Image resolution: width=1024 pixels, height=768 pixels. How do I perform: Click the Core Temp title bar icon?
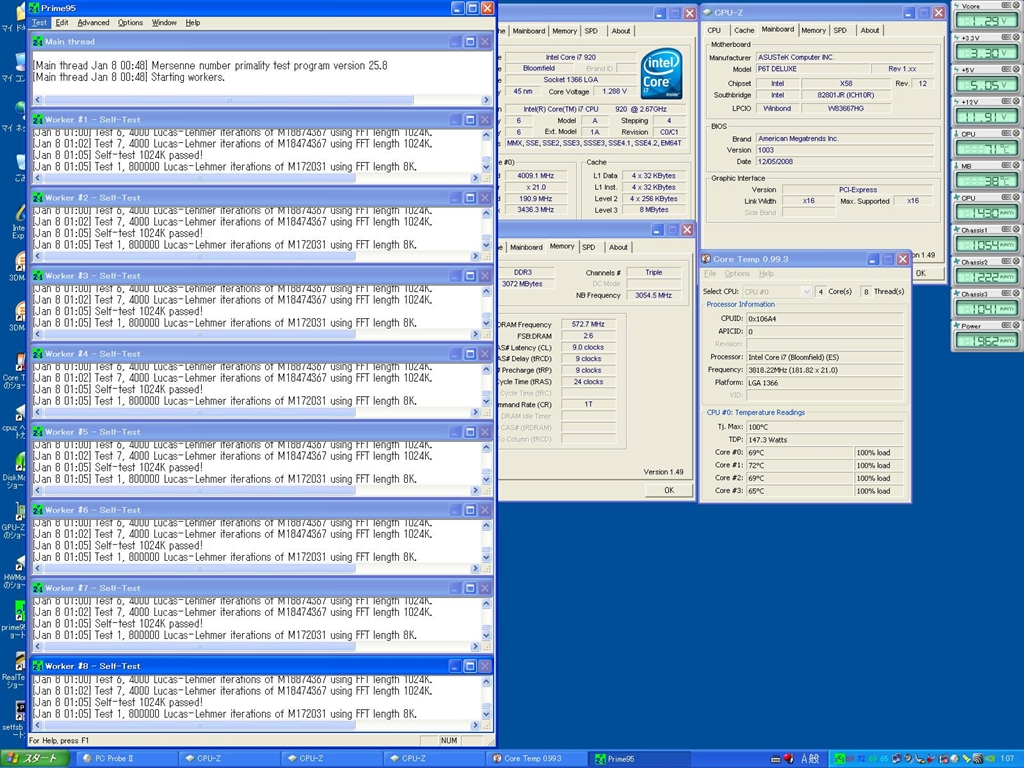coord(707,259)
